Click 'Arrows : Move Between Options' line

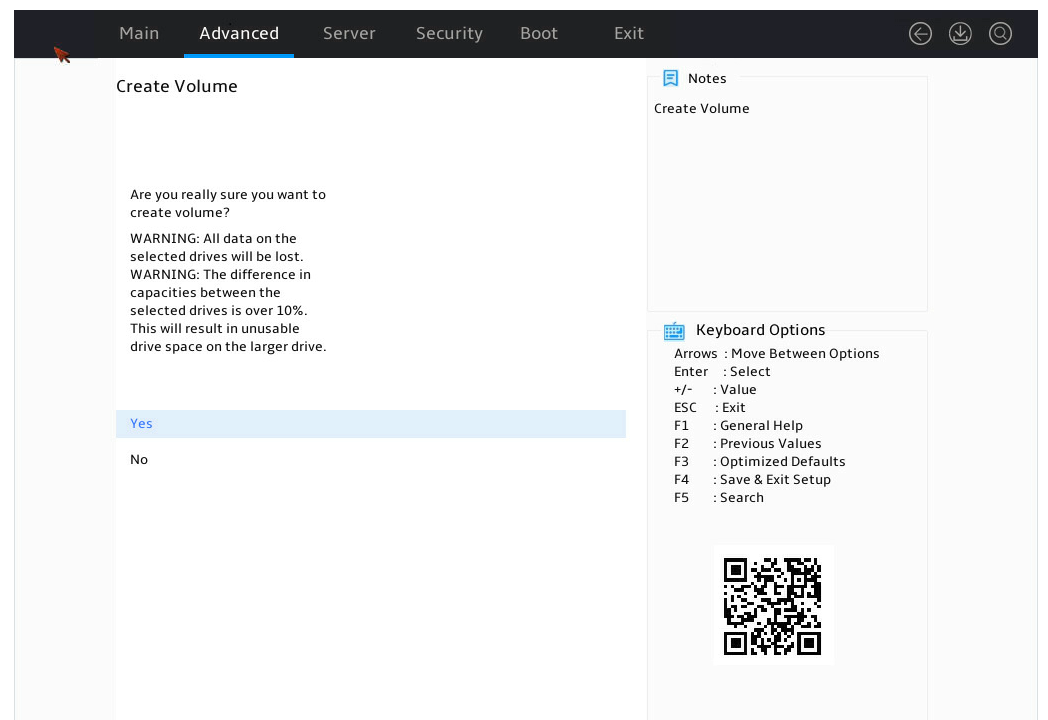pyautogui.click(x=777, y=354)
